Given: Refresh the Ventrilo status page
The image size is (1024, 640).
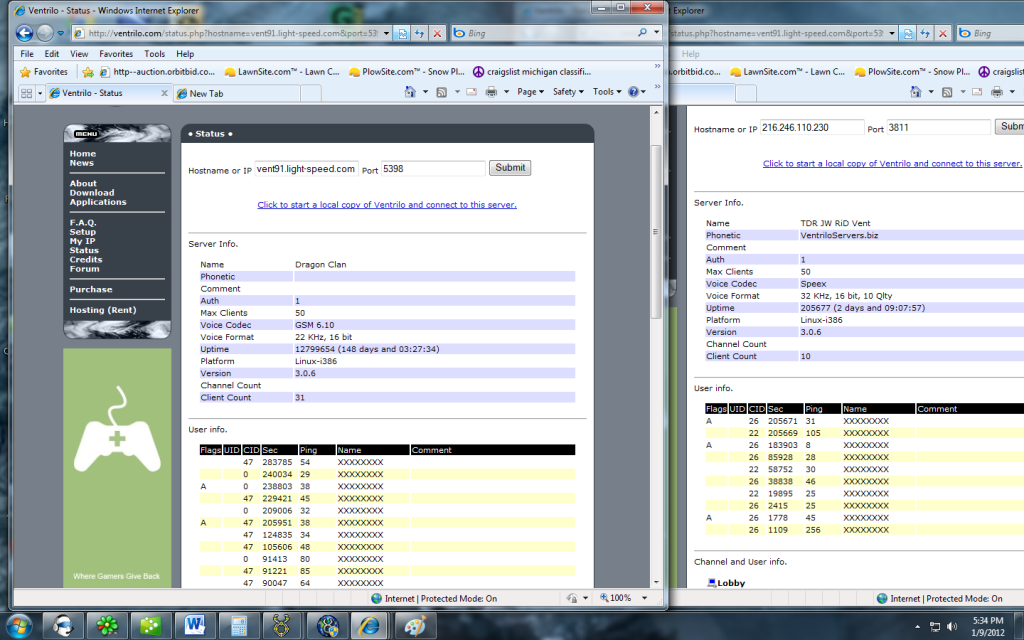Looking at the screenshot, I should pos(419,33).
